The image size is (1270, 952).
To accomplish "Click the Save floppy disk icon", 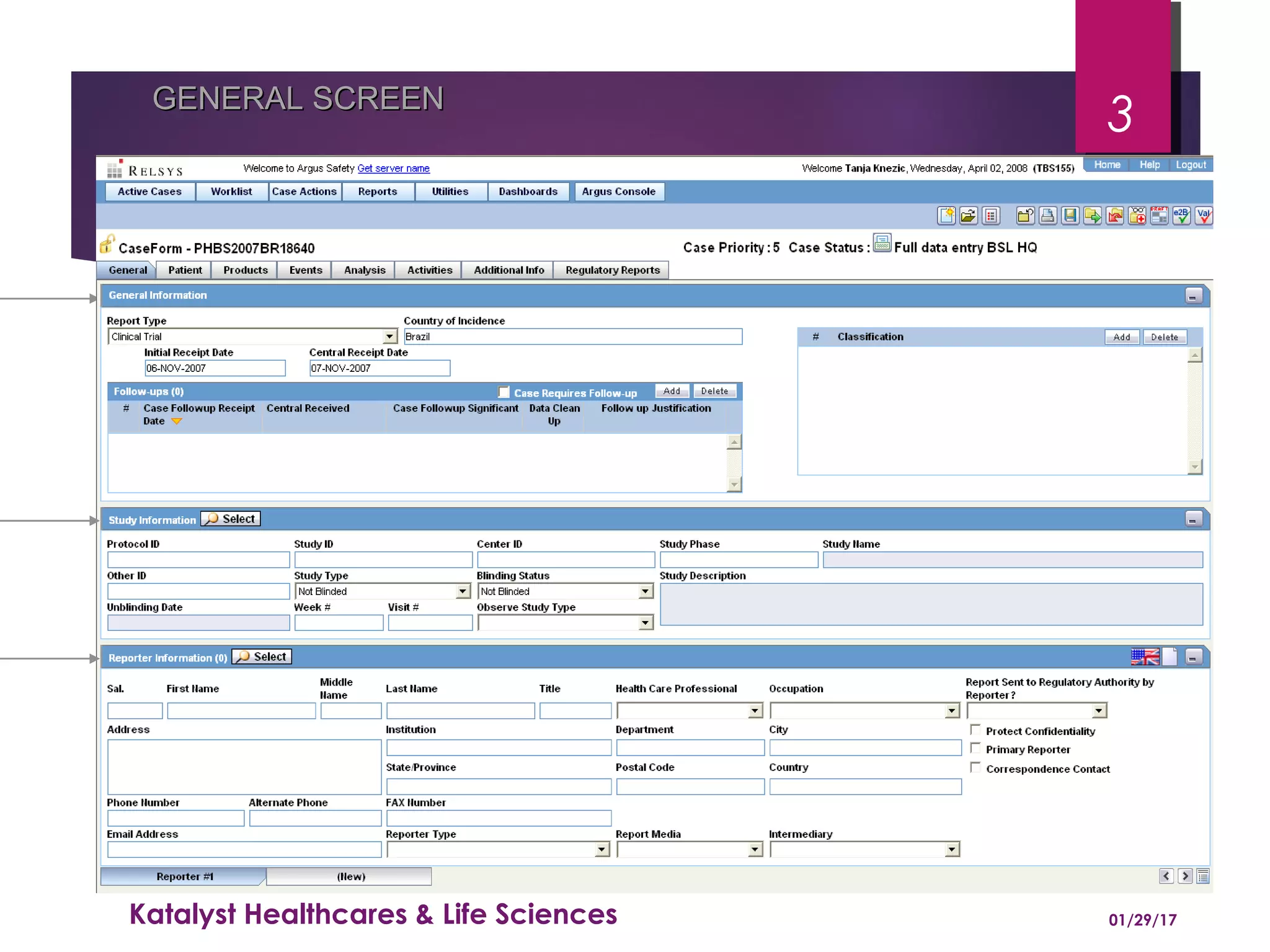I will click(x=1070, y=216).
